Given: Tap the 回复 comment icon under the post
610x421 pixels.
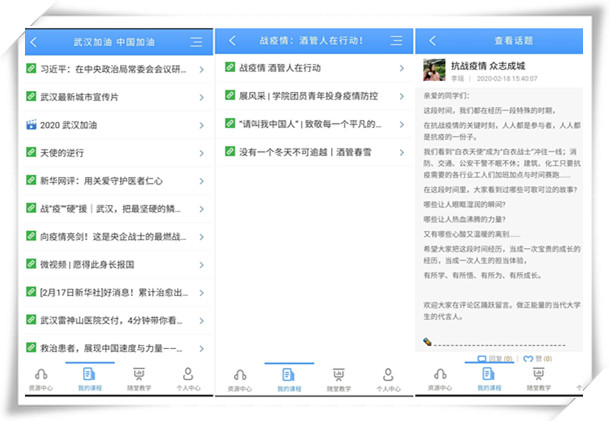Looking at the screenshot, I should click(481, 357).
